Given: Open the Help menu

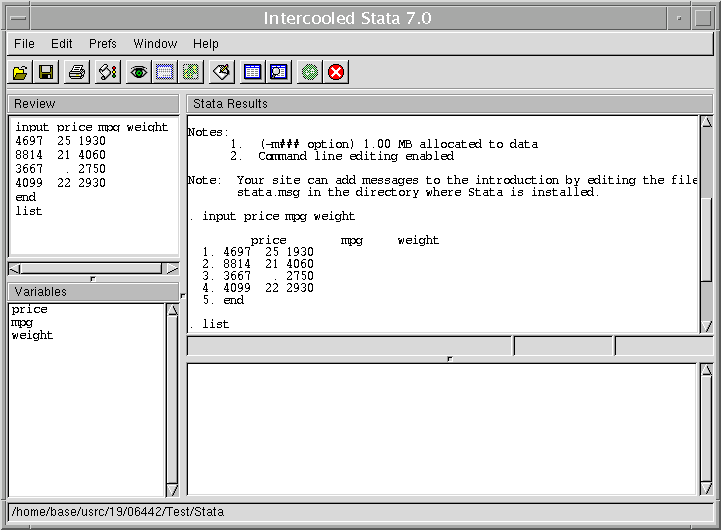Looking at the screenshot, I should [x=206, y=44].
